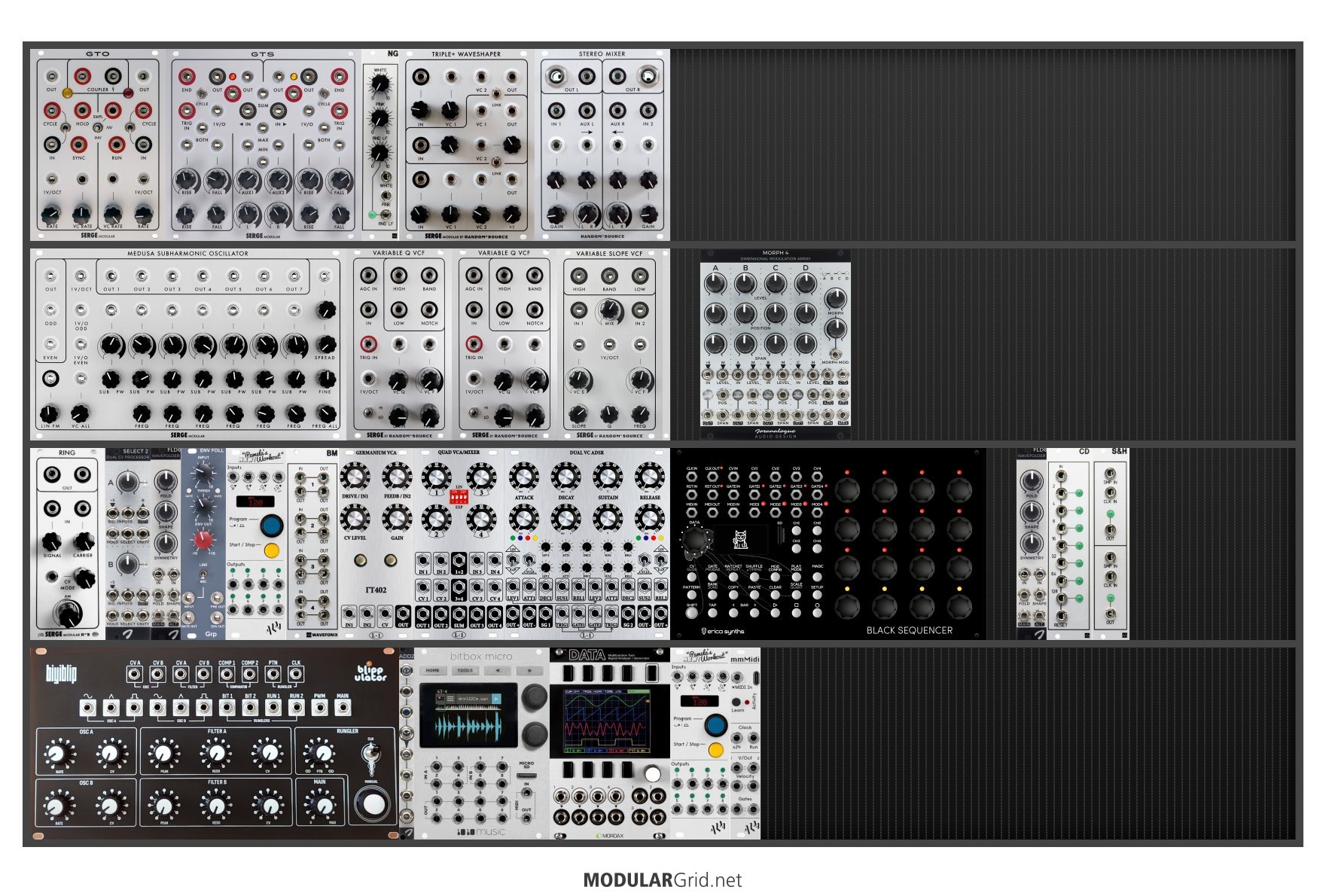This screenshot has width=1326, height=896.
Task: Click the MIDI OUT jack on Black Sequencer
Action: [x=712, y=513]
